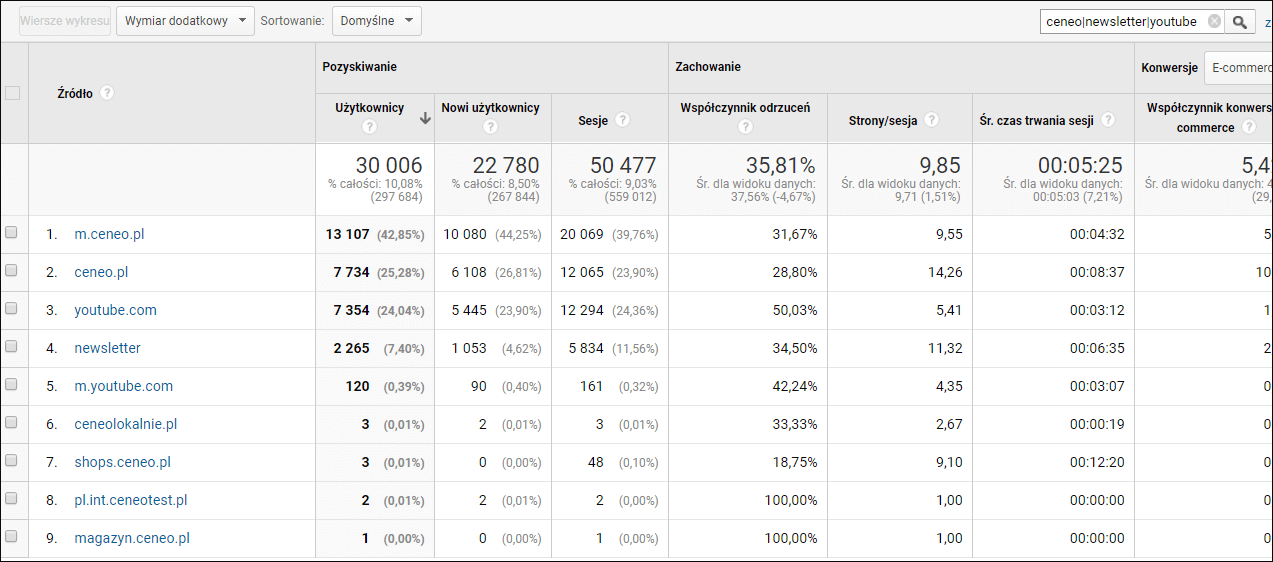Open the shops.ceneo.pl source link
This screenshot has width=1273, height=562.
(122, 462)
